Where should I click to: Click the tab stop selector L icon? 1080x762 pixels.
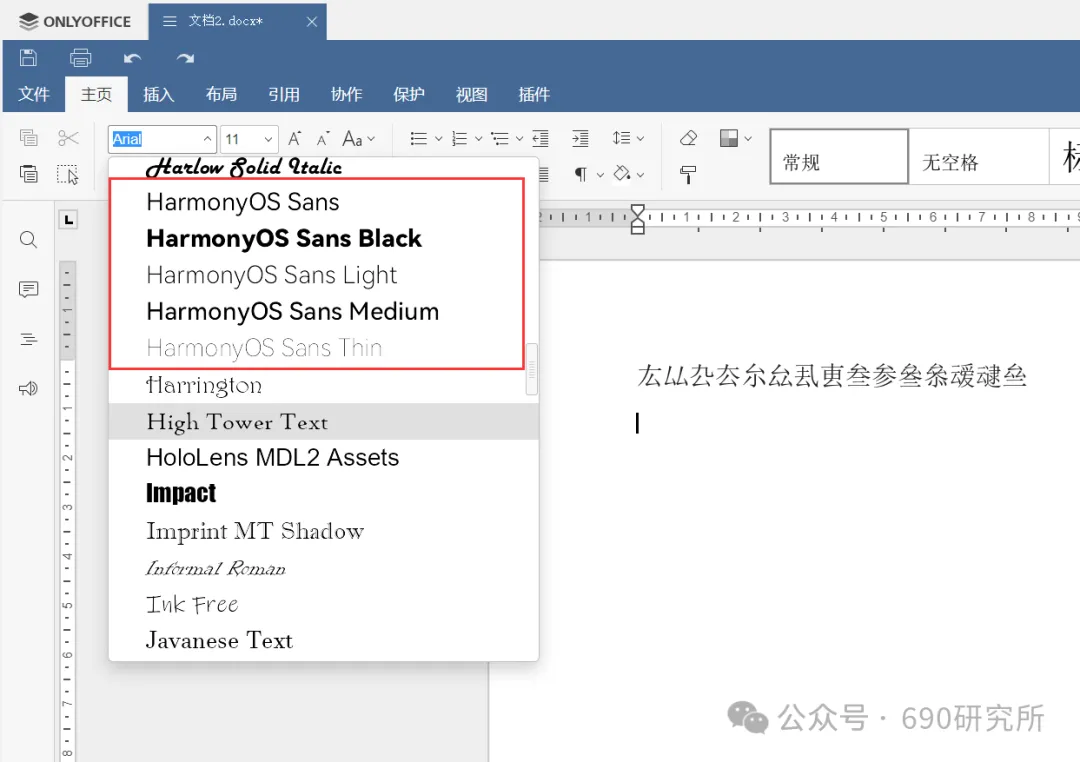[x=68, y=220]
